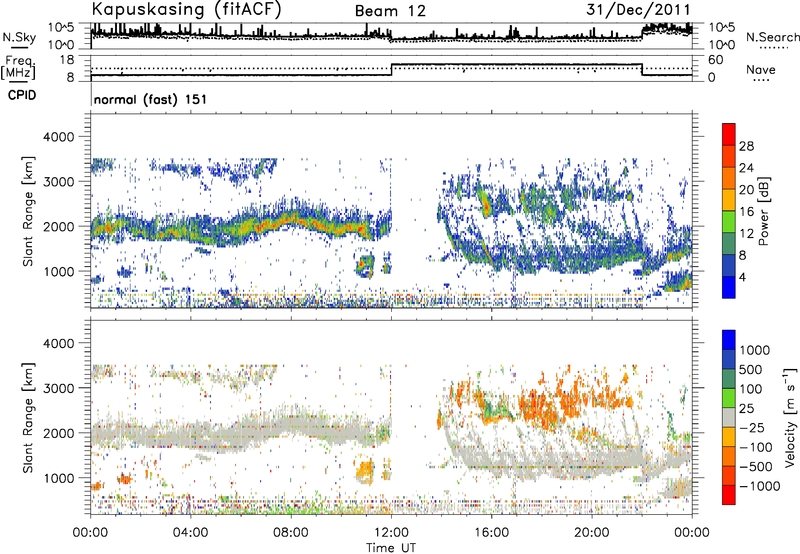The image size is (800, 554).
Task: Click the 'Power [dB]' colorbar label
Action: (763, 211)
